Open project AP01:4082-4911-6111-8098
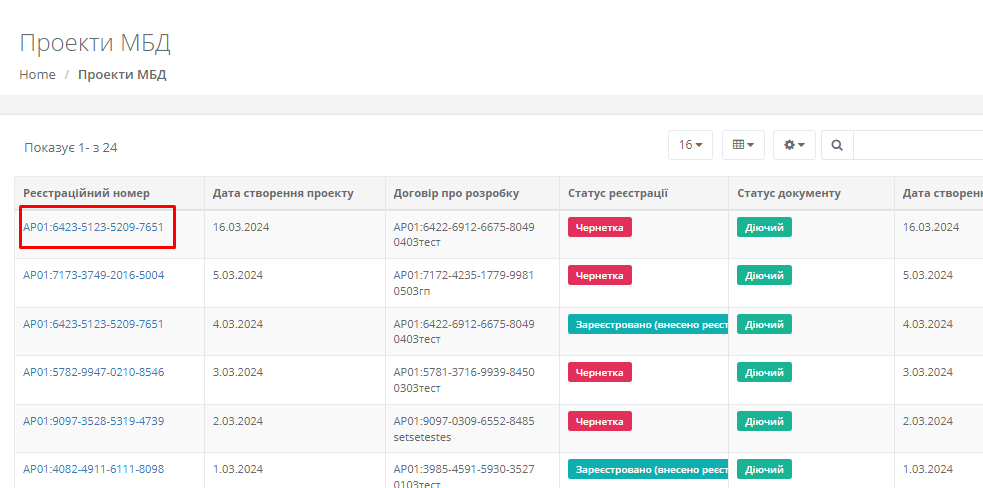The width and height of the screenshot is (983, 488). [93, 469]
